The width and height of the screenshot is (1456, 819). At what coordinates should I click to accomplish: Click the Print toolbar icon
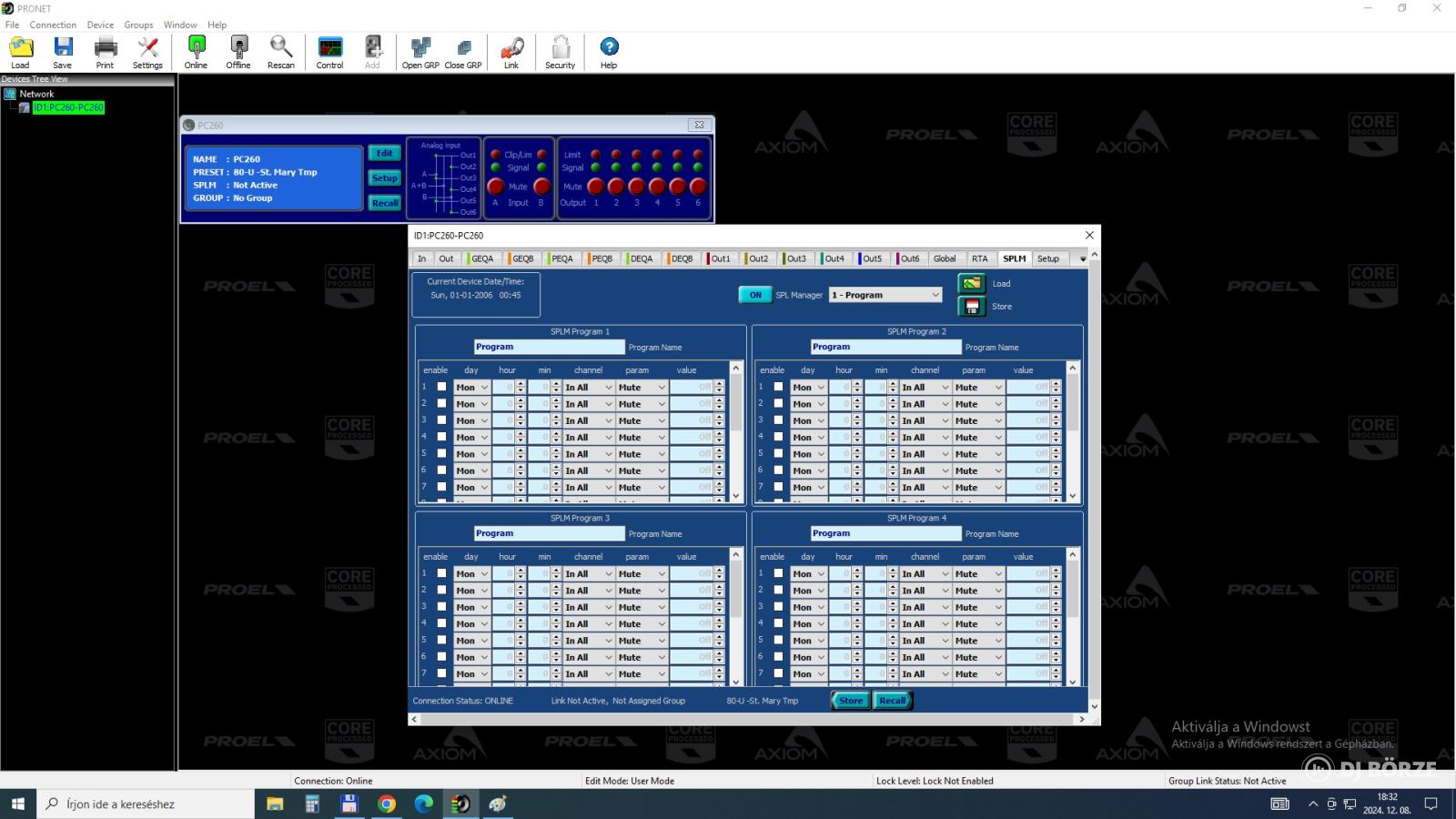pos(105,52)
